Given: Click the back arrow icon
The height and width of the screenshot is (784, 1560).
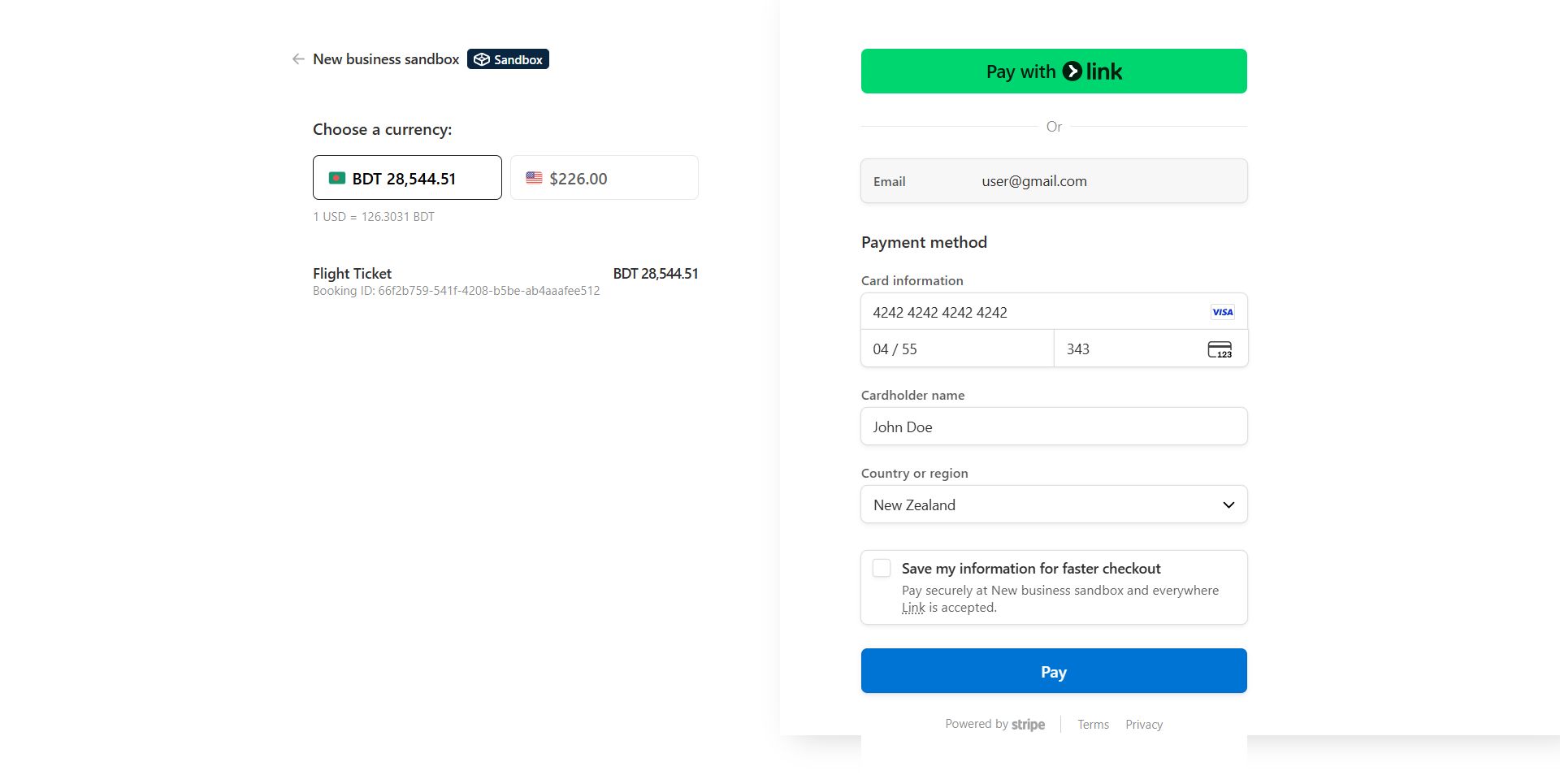Looking at the screenshot, I should click(x=298, y=59).
